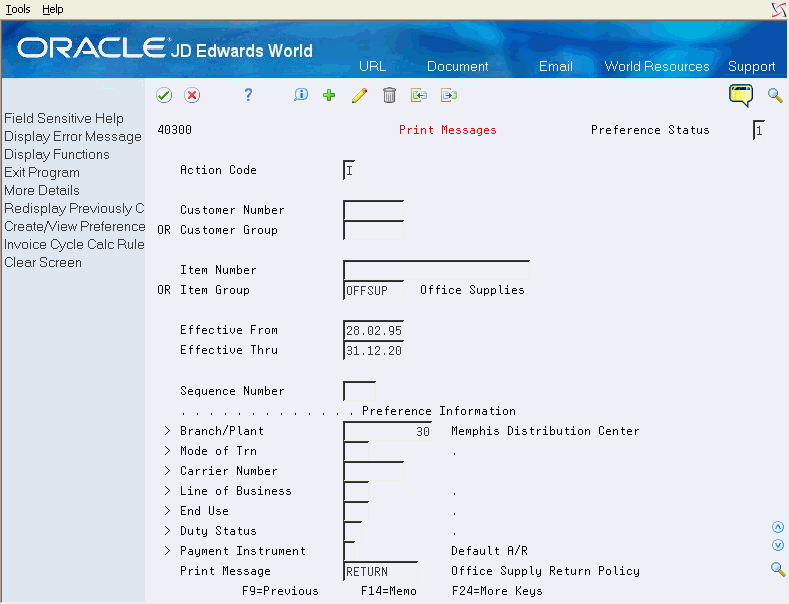Open World Resources header link
This screenshot has height=604, width=789.
tap(657, 66)
